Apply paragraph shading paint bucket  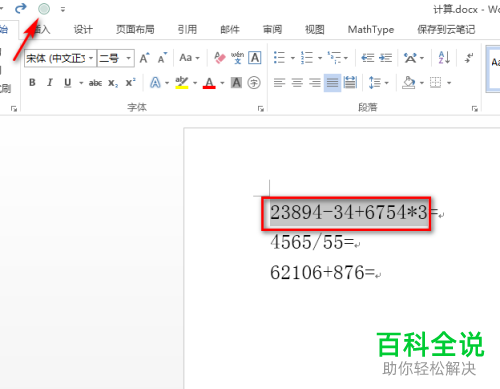point(408,82)
